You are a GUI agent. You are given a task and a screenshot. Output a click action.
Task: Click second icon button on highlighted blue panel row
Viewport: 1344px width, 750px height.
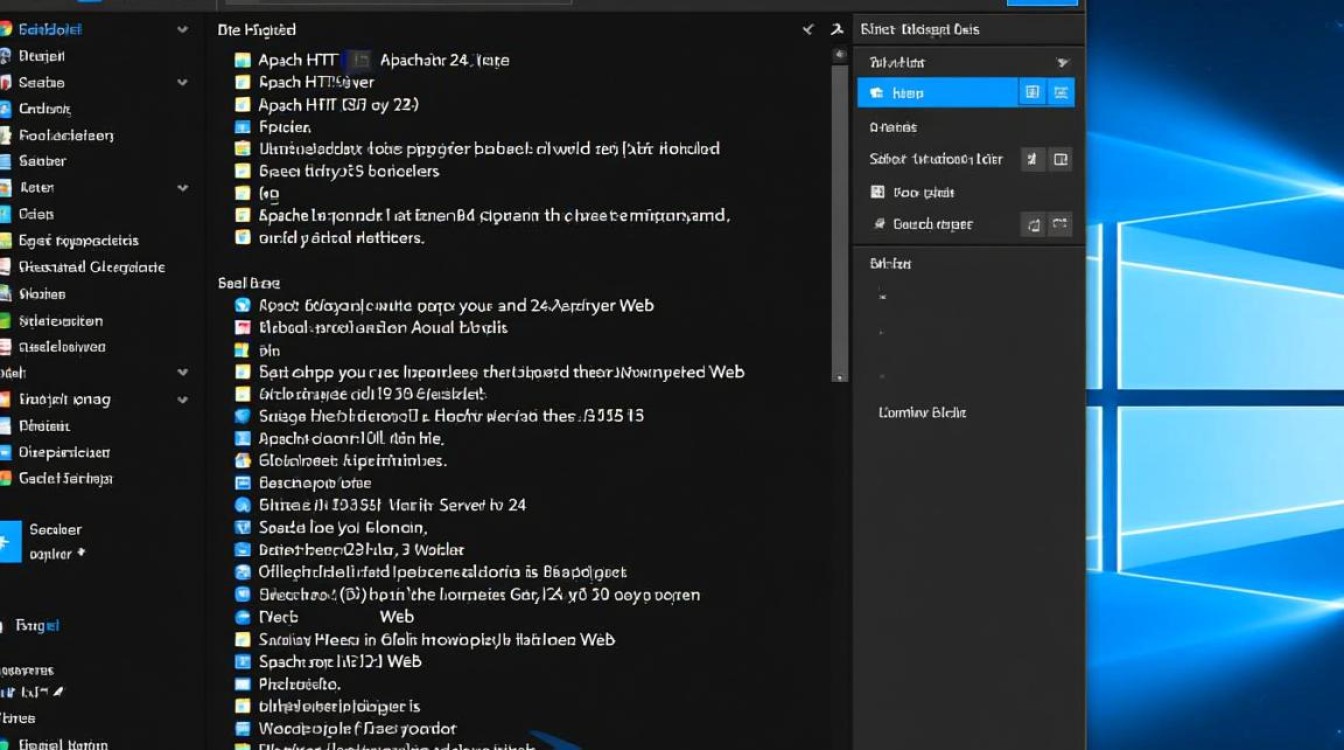1061,93
